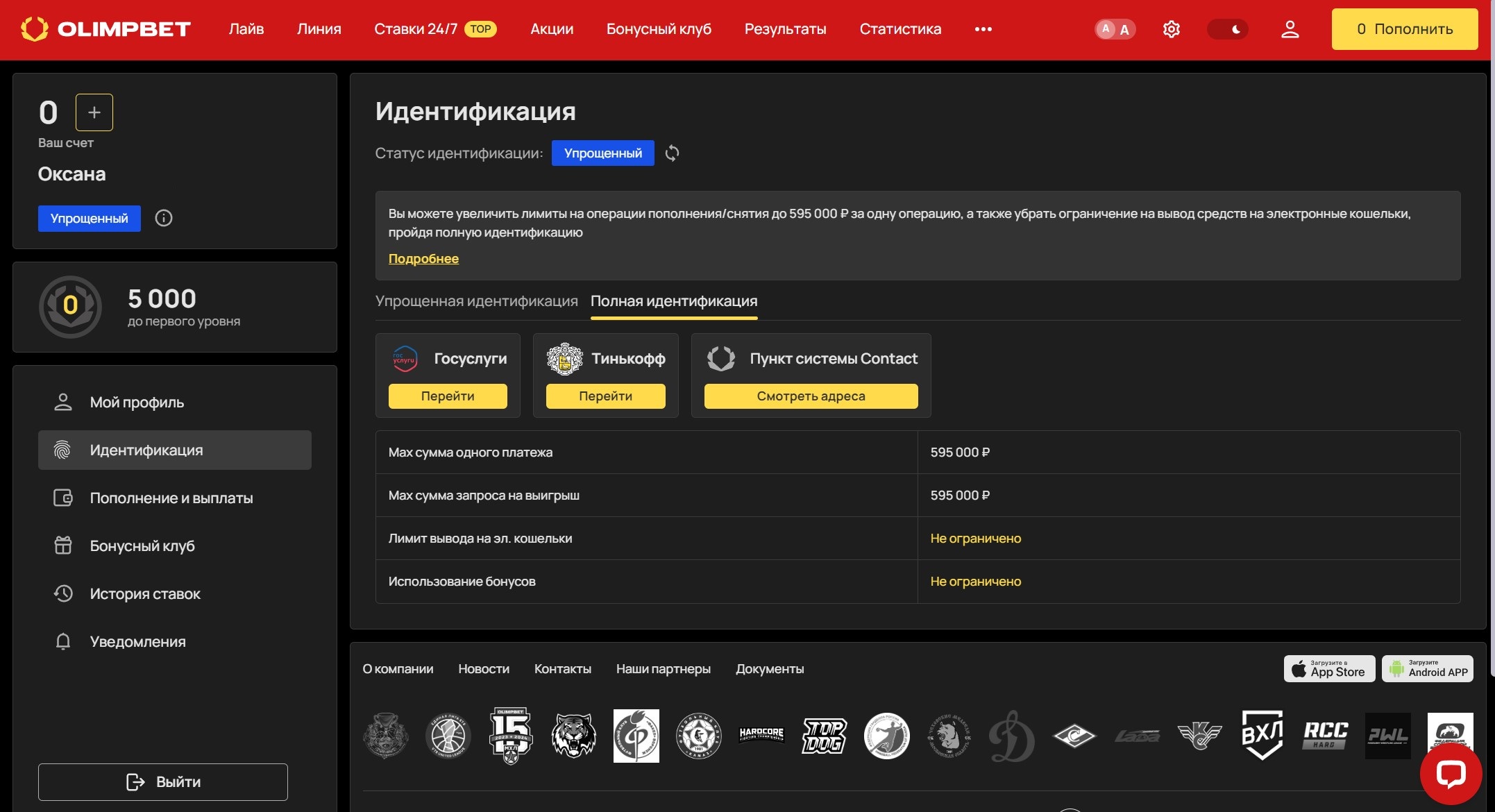
Task: Toggle the dark mode moon switch
Action: point(1228,29)
